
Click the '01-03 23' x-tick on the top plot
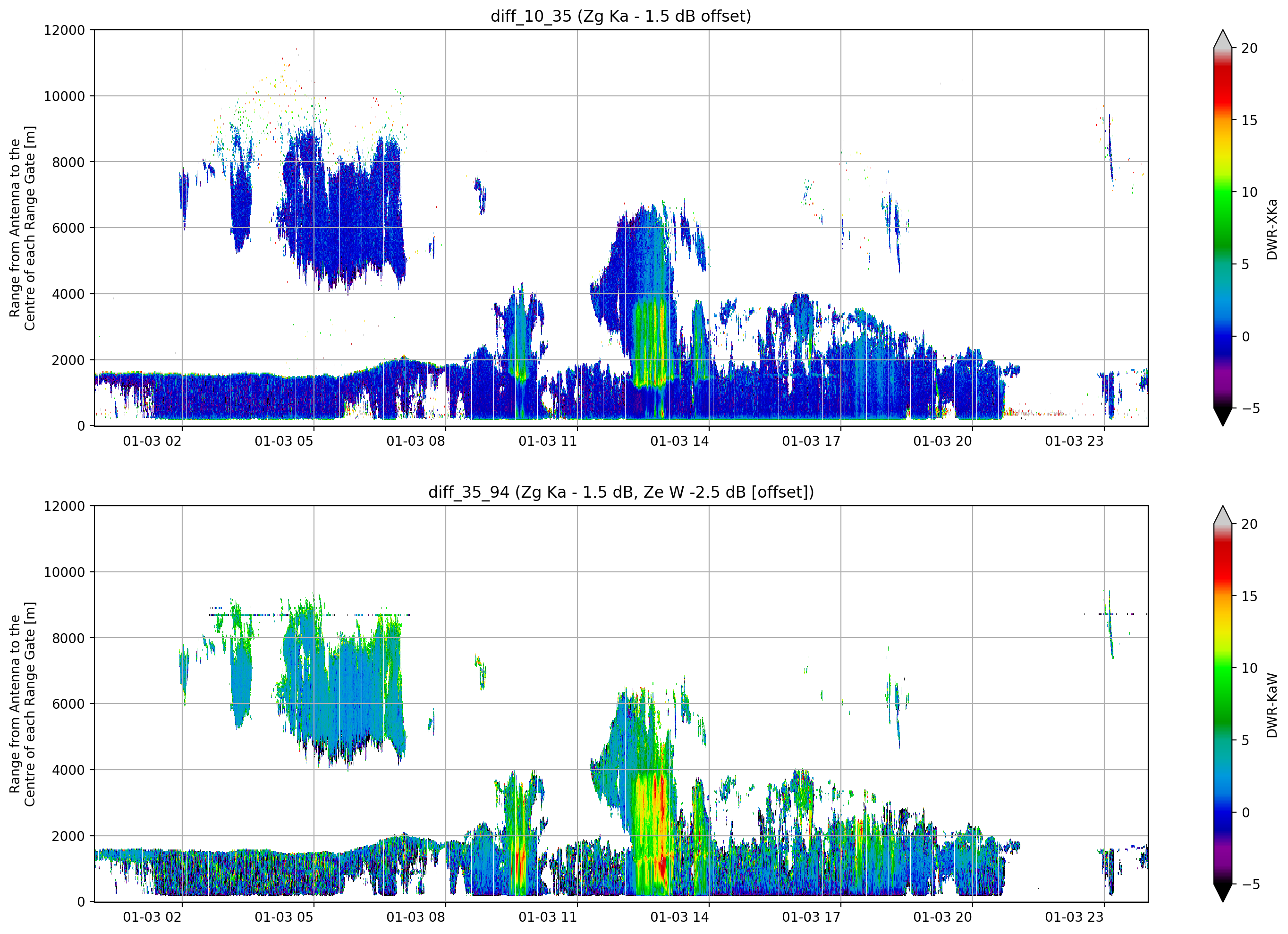[1075, 441]
